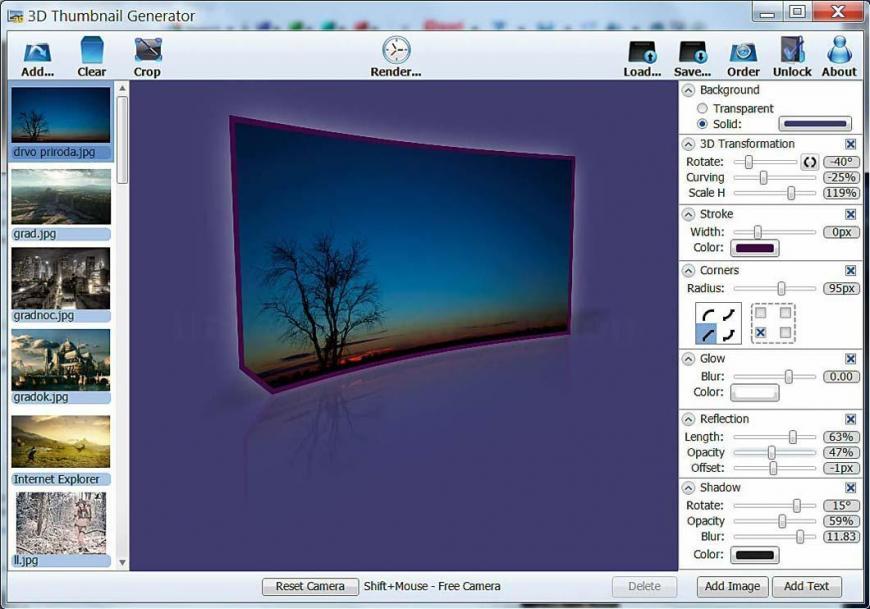Click the thumbnail list scroll-up arrow
Screen dimensions: 870x609
pyautogui.click(x=123, y=88)
